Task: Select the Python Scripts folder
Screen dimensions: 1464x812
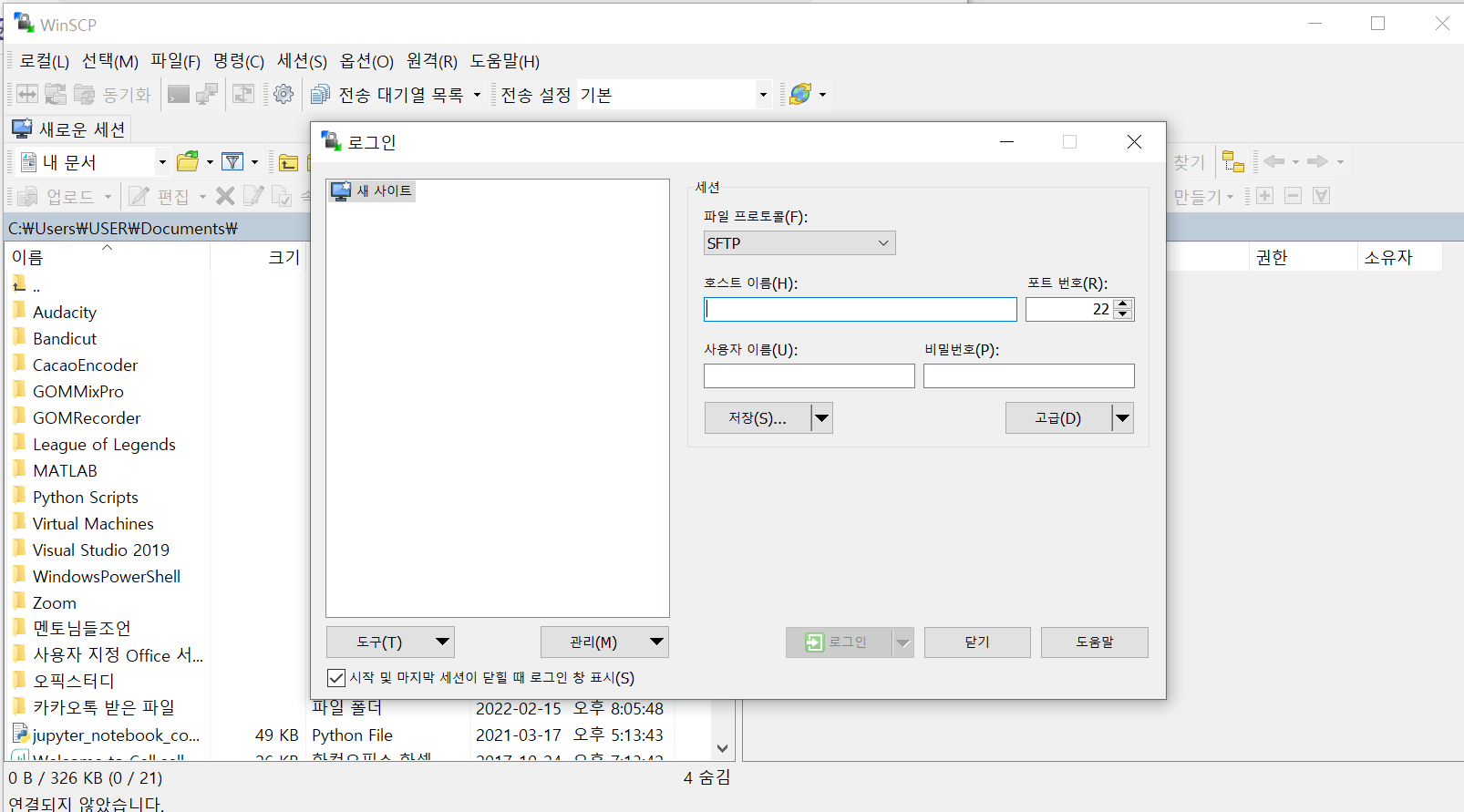Action: pyautogui.click(x=86, y=498)
